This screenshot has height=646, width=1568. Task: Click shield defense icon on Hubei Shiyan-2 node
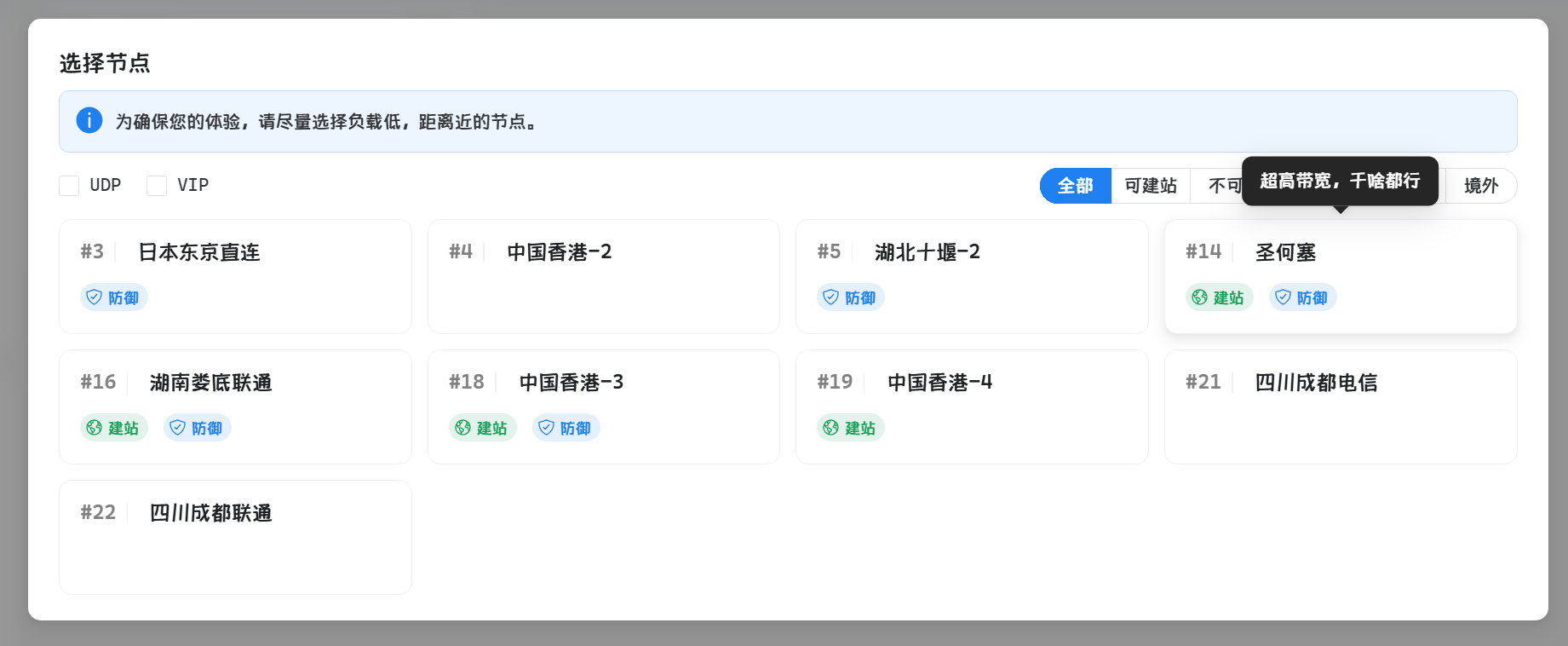831,297
